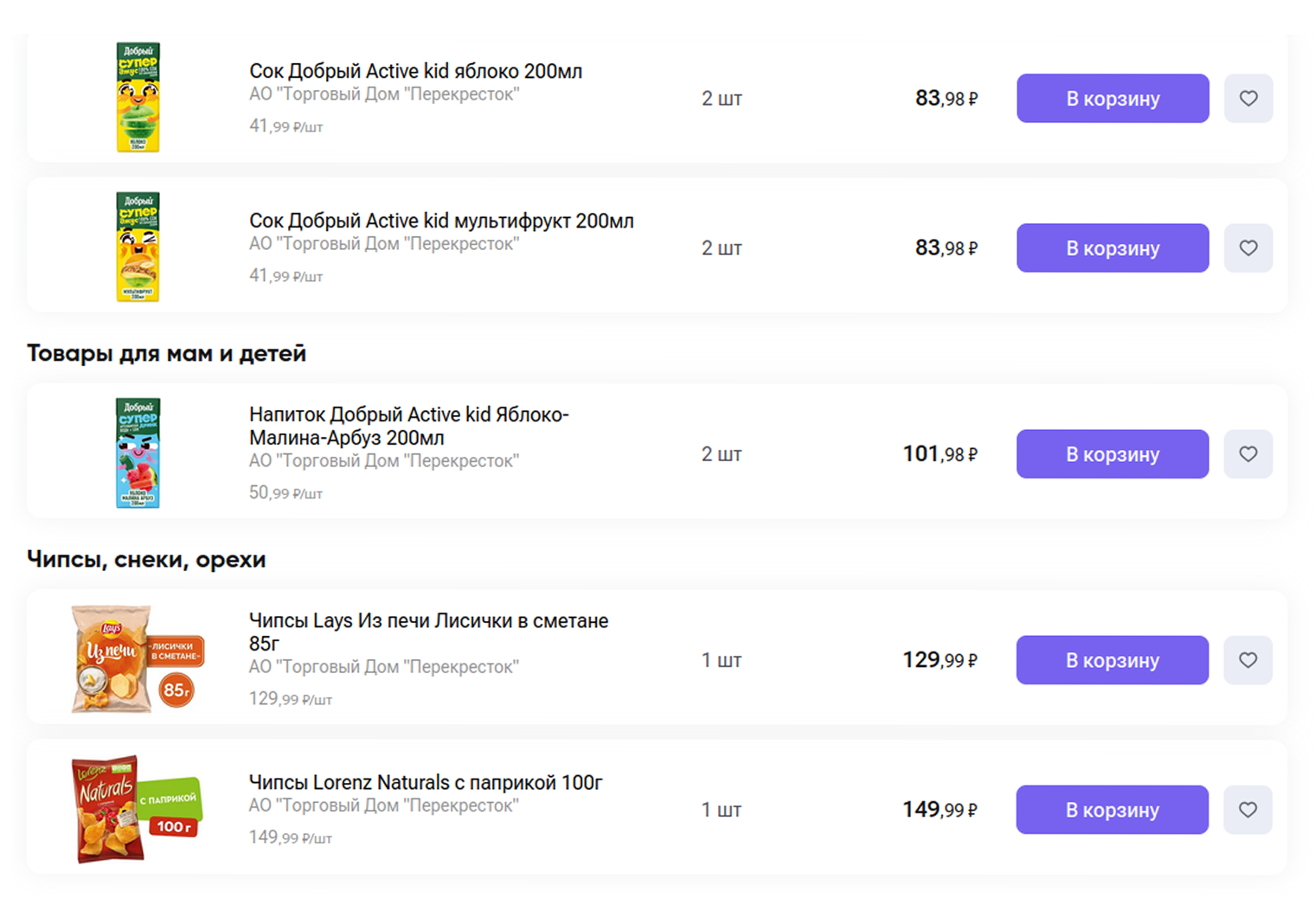The width and height of the screenshot is (1315, 924).
Task: Add Сок Добрый яблоко to cart
Action: point(1112,99)
